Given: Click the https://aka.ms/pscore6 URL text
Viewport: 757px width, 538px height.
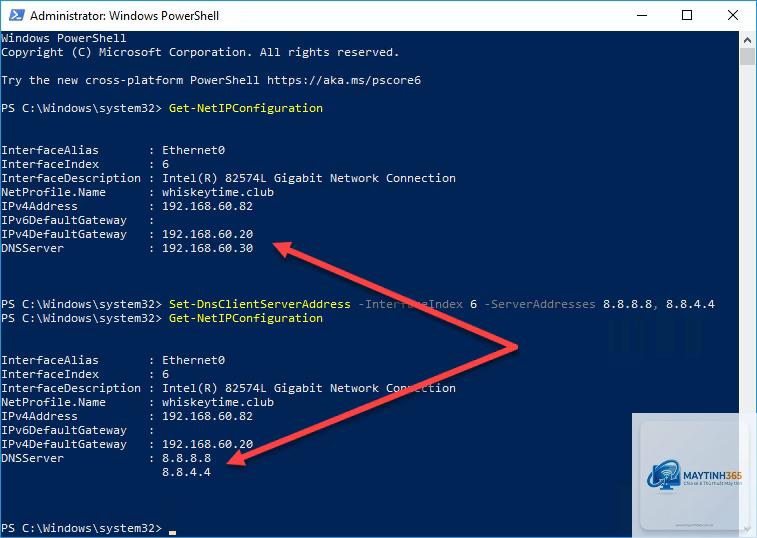Looking at the screenshot, I should [x=344, y=80].
